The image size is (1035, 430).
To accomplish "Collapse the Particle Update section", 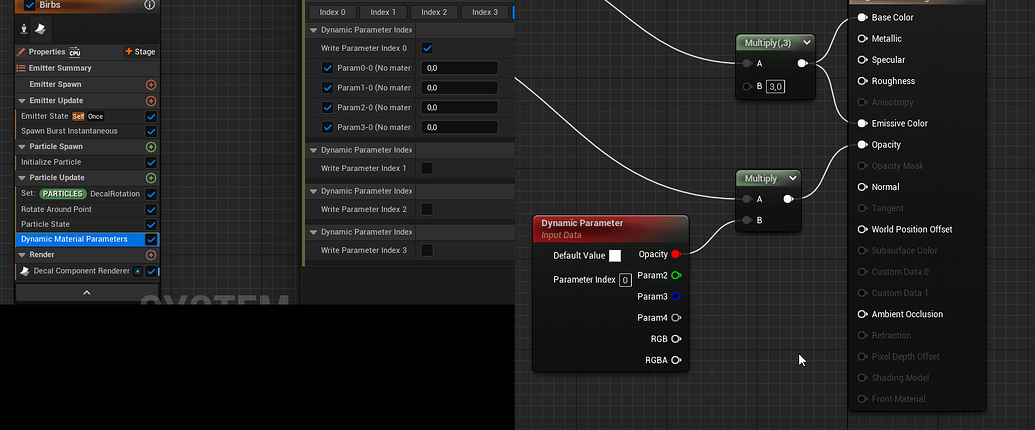I will click(x=22, y=178).
